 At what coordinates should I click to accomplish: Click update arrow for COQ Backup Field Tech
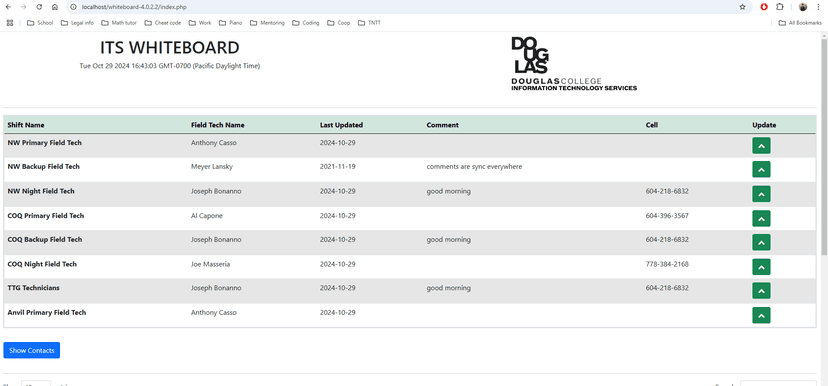761,242
